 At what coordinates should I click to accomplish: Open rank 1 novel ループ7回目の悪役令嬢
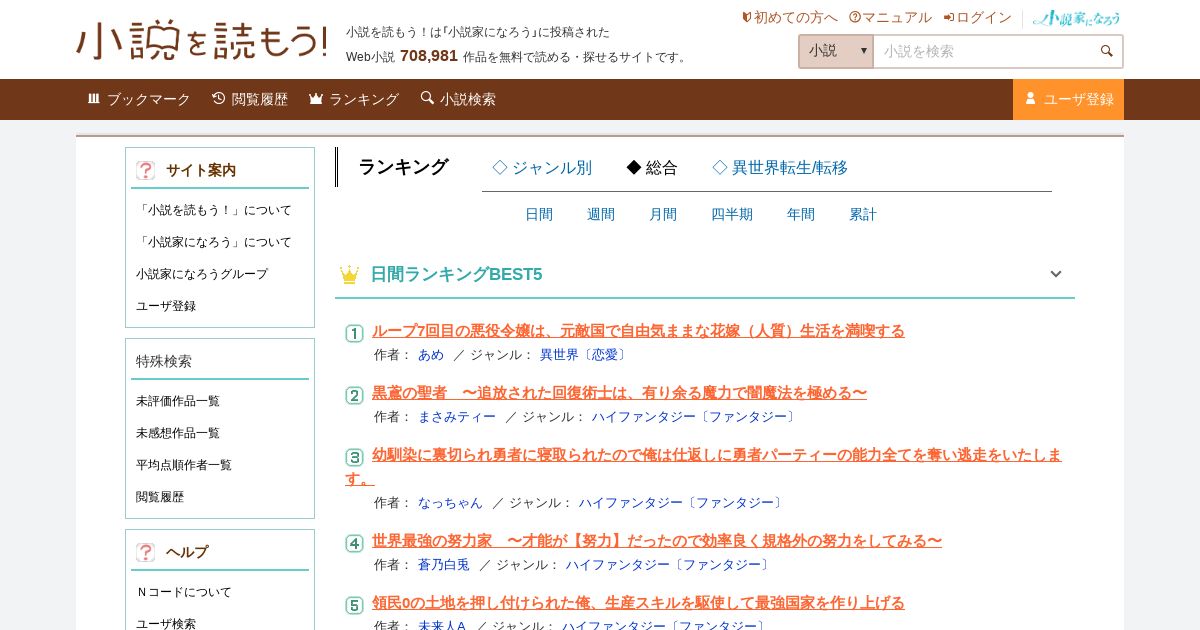click(x=638, y=331)
